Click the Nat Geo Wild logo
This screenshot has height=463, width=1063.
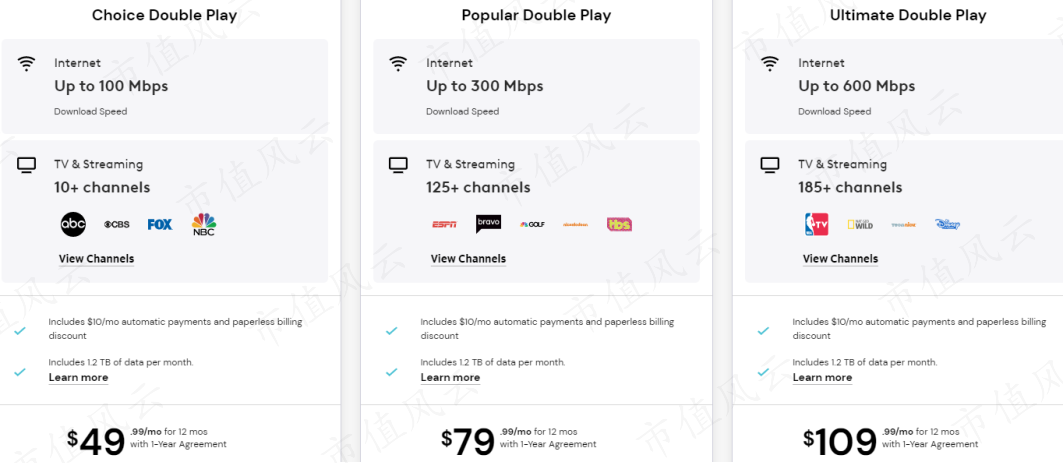pyautogui.click(x=860, y=224)
